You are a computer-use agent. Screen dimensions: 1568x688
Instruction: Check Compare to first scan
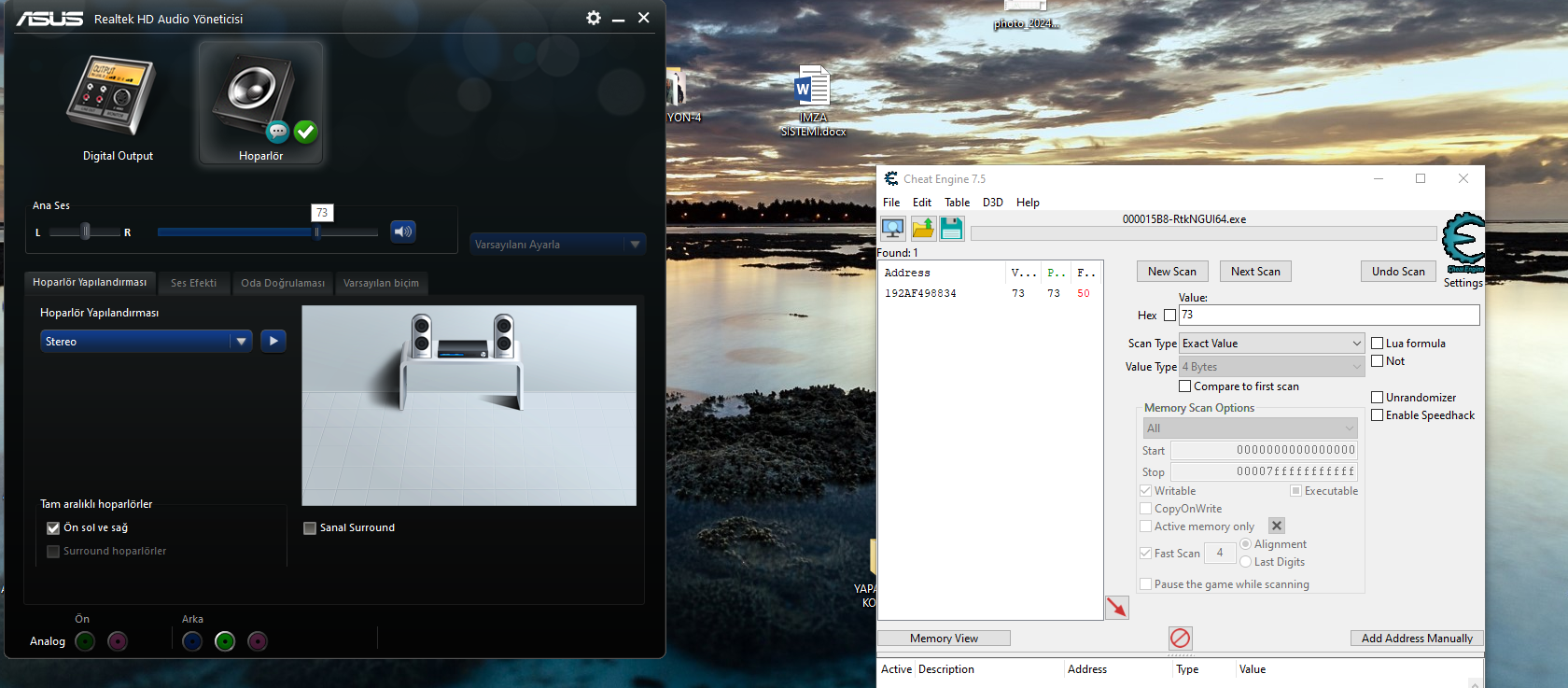click(1185, 386)
